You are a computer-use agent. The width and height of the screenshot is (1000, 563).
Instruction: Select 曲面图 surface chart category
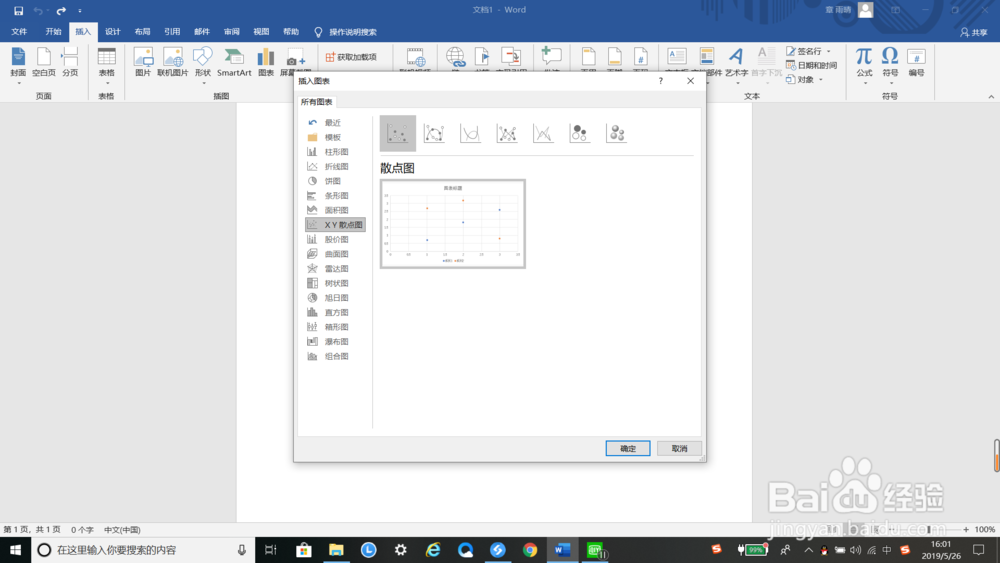[335, 254]
